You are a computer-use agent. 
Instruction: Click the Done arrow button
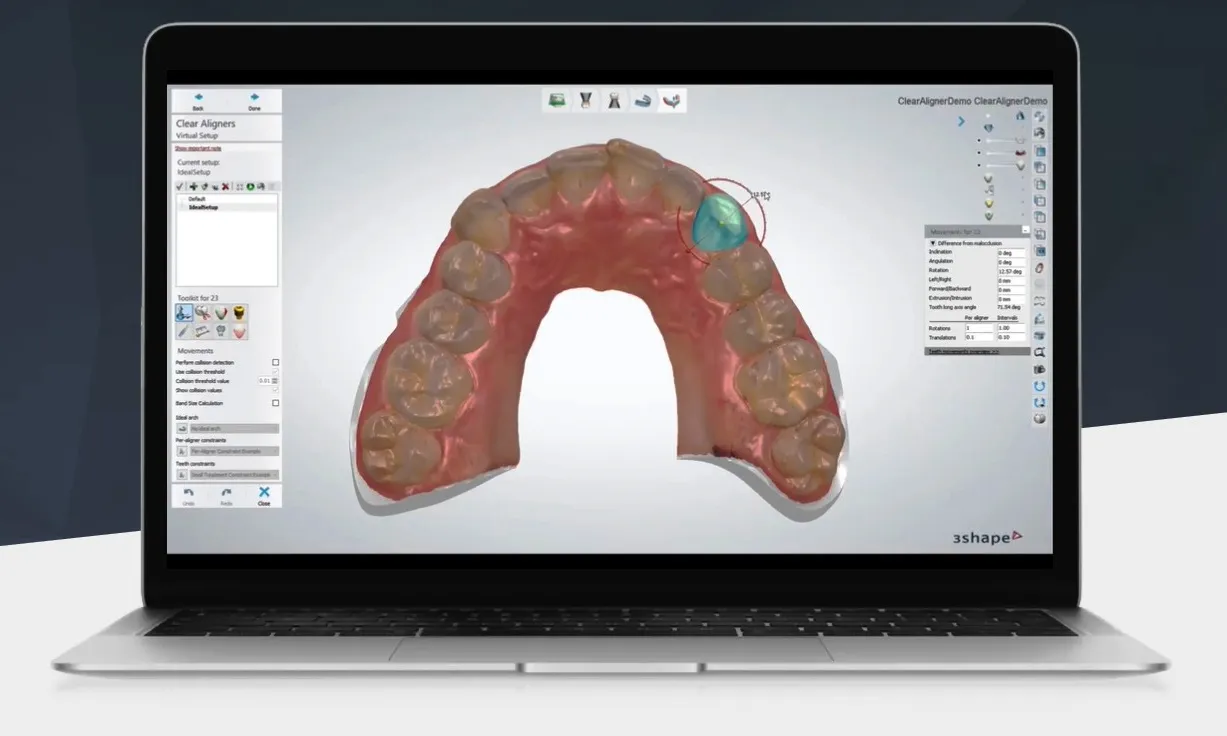[x=254, y=100]
